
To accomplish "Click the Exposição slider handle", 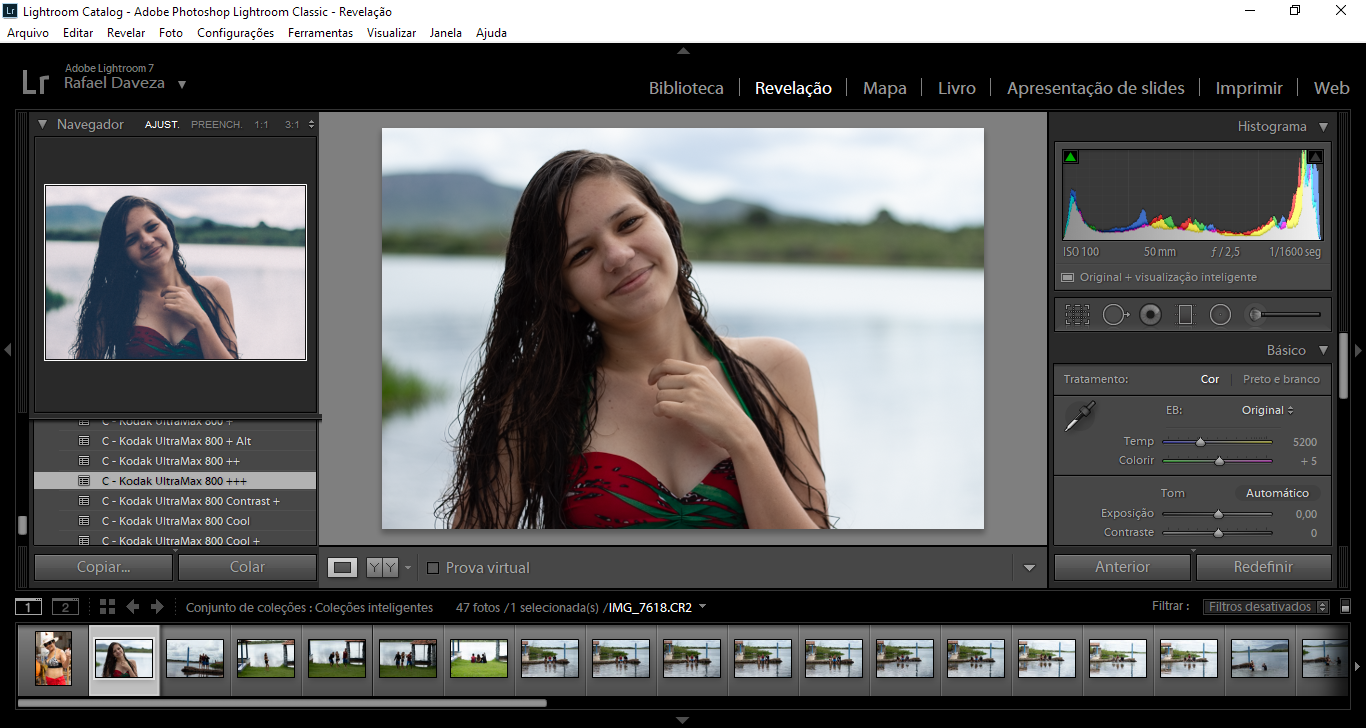I will 1218,514.
